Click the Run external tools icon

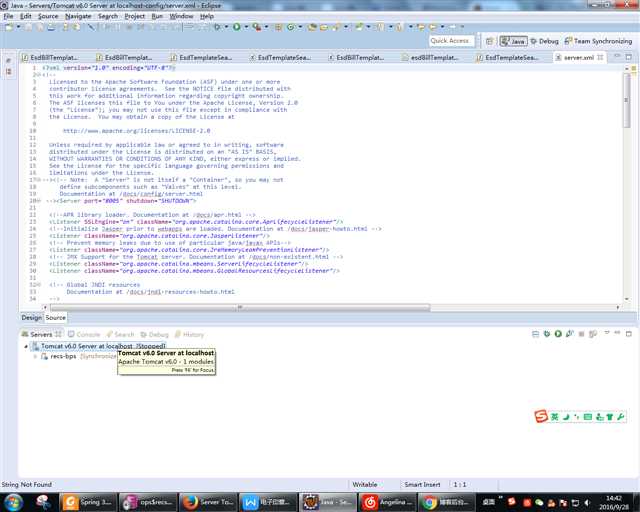256,27
